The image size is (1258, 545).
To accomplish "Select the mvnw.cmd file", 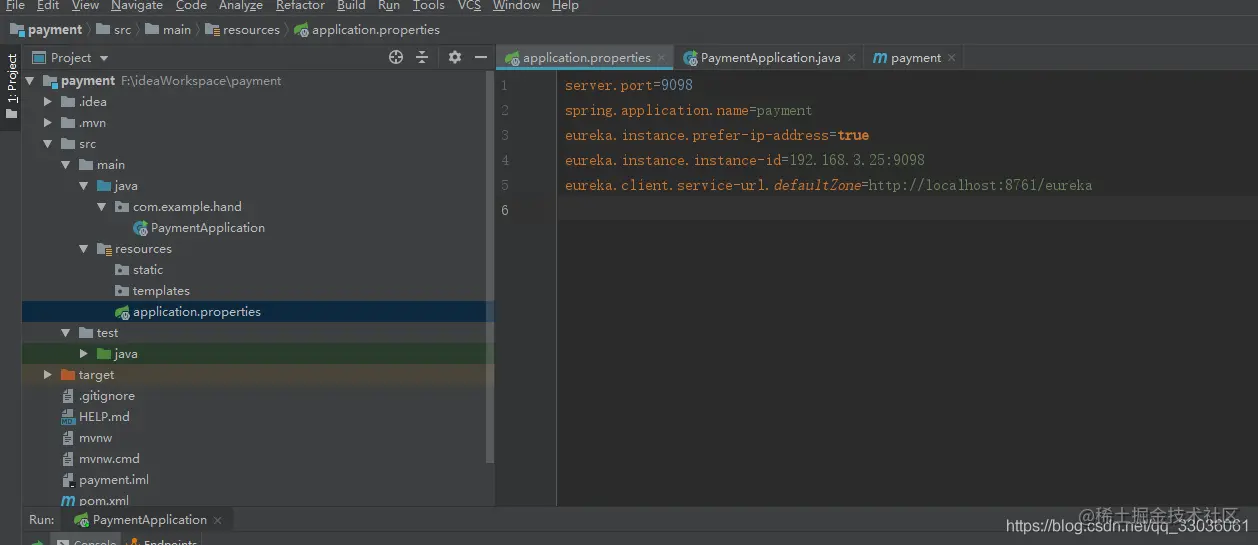I will [109, 459].
